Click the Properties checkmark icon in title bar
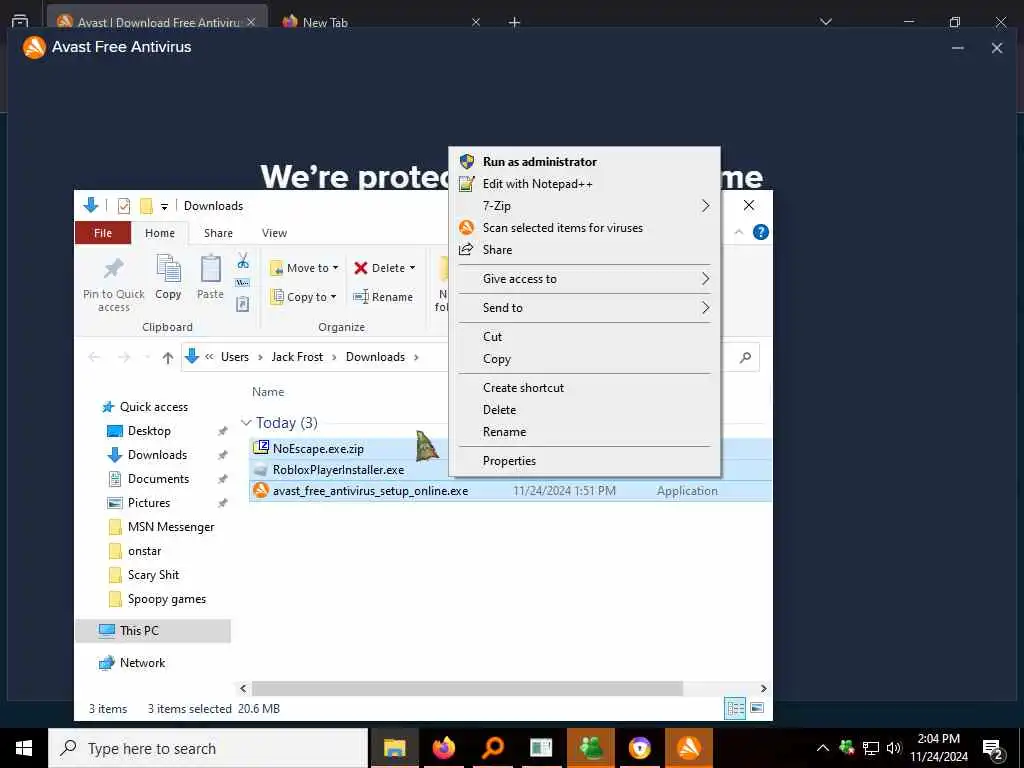Viewport: 1024px width, 768px height. [x=123, y=206]
